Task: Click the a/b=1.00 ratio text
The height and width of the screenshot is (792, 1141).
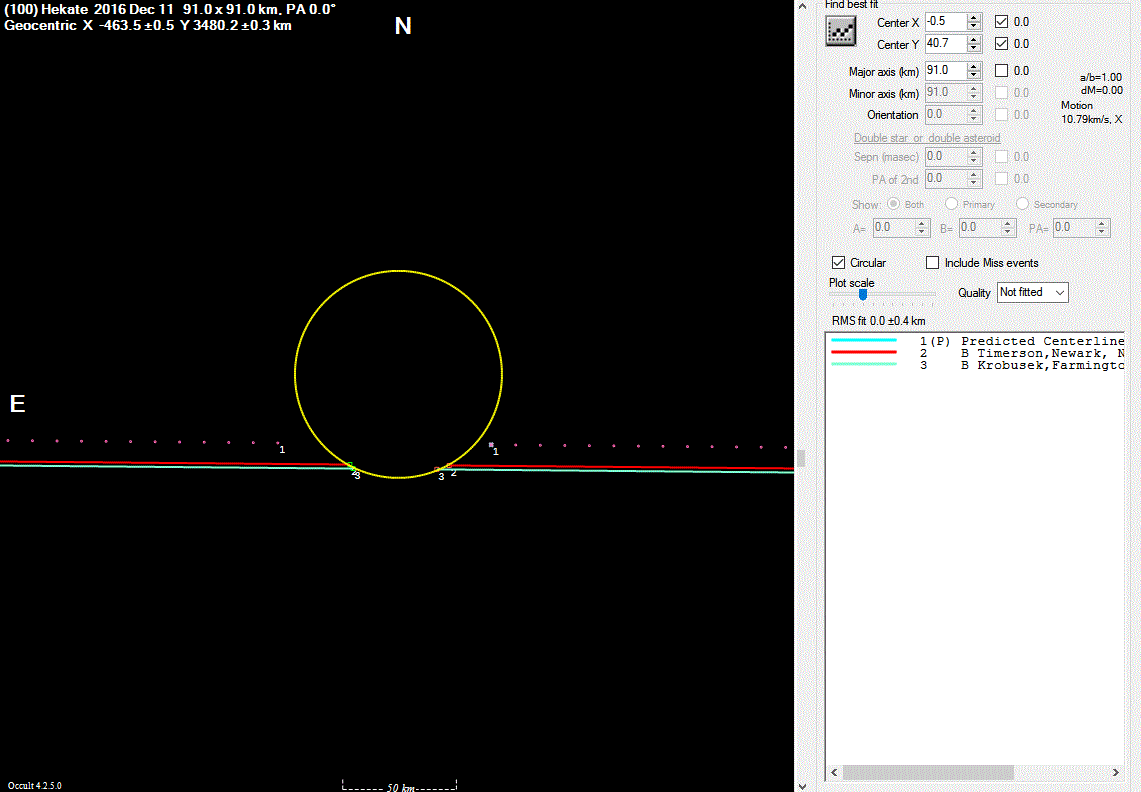Action: [1100, 77]
